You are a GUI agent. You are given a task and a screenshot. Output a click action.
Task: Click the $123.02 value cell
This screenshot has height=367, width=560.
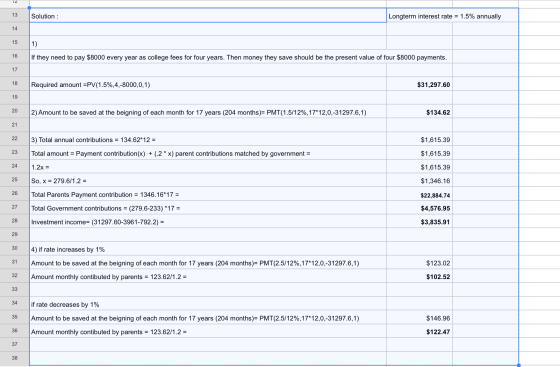pos(419,263)
